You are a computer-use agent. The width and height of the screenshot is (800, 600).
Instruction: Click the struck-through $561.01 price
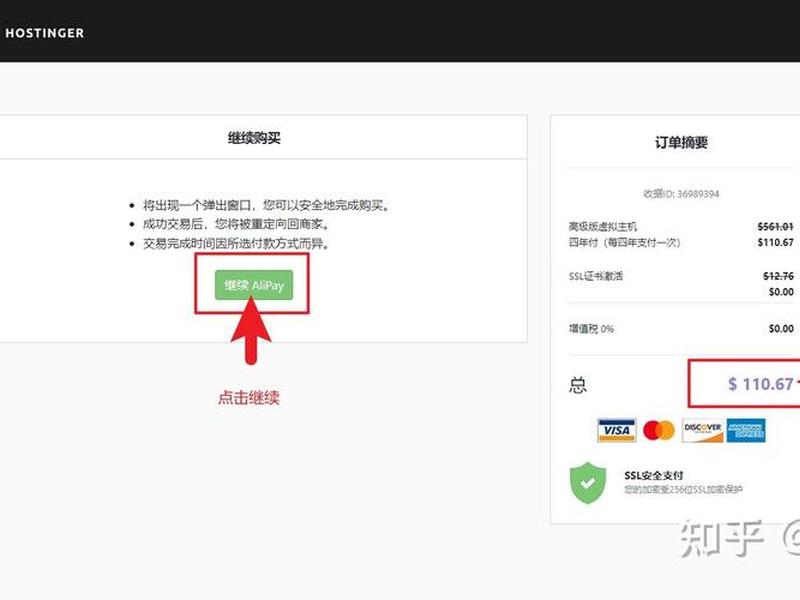[x=775, y=226]
